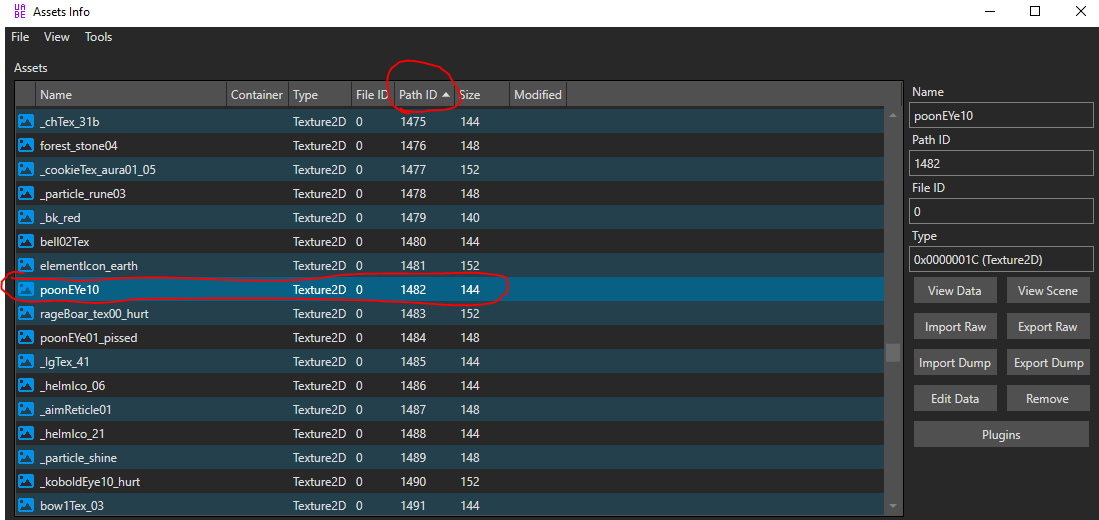Sort assets by Modified column header
The image size is (1099, 520).
tap(538, 95)
